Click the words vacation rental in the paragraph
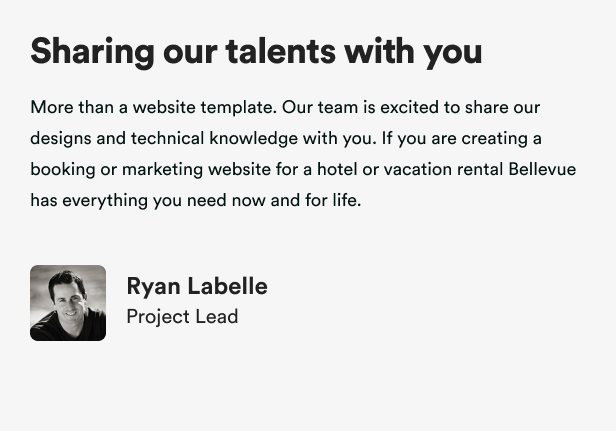This screenshot has width=616, height=431. point(444,169)
